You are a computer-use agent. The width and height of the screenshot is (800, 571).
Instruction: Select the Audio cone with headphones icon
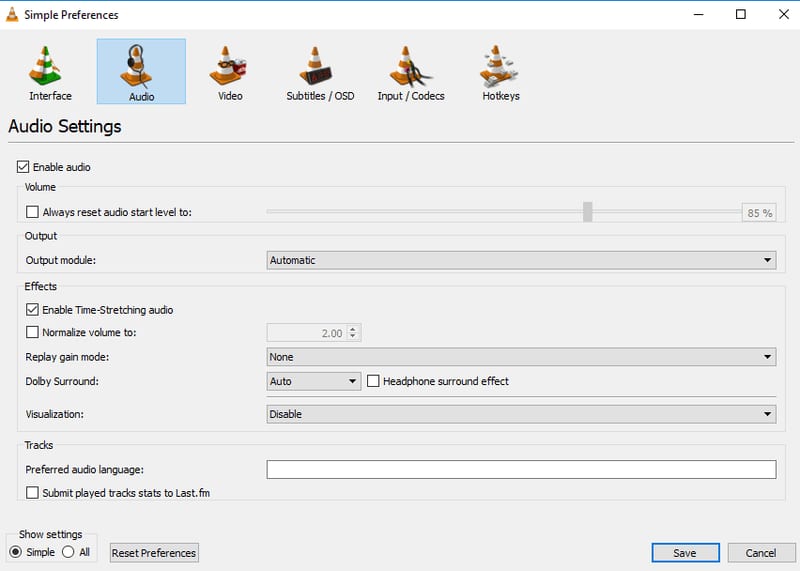(136, 66)
